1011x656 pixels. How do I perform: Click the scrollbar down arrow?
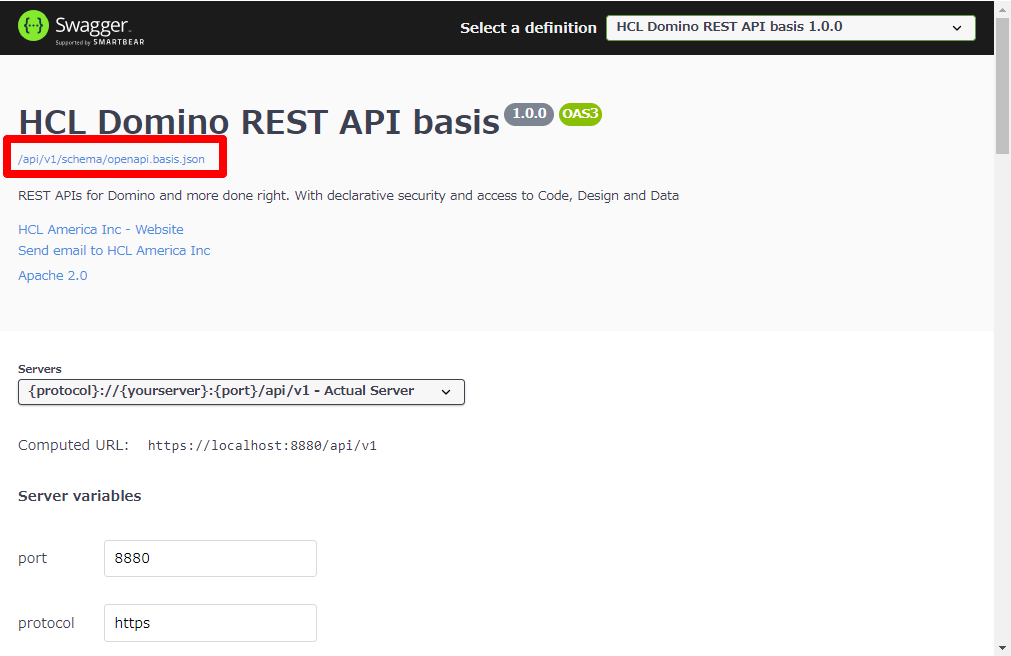click(1002, 648)
